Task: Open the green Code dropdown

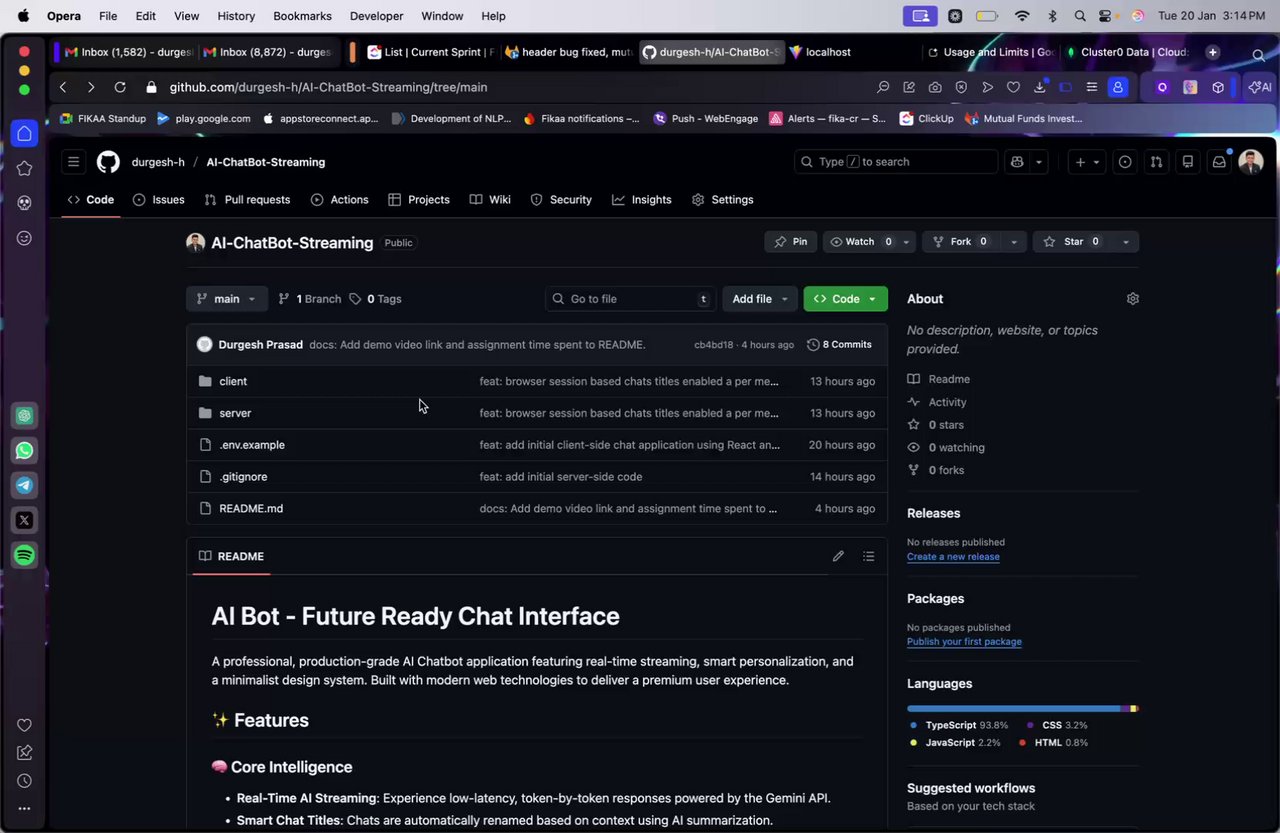Action: [x=845, y=299]
